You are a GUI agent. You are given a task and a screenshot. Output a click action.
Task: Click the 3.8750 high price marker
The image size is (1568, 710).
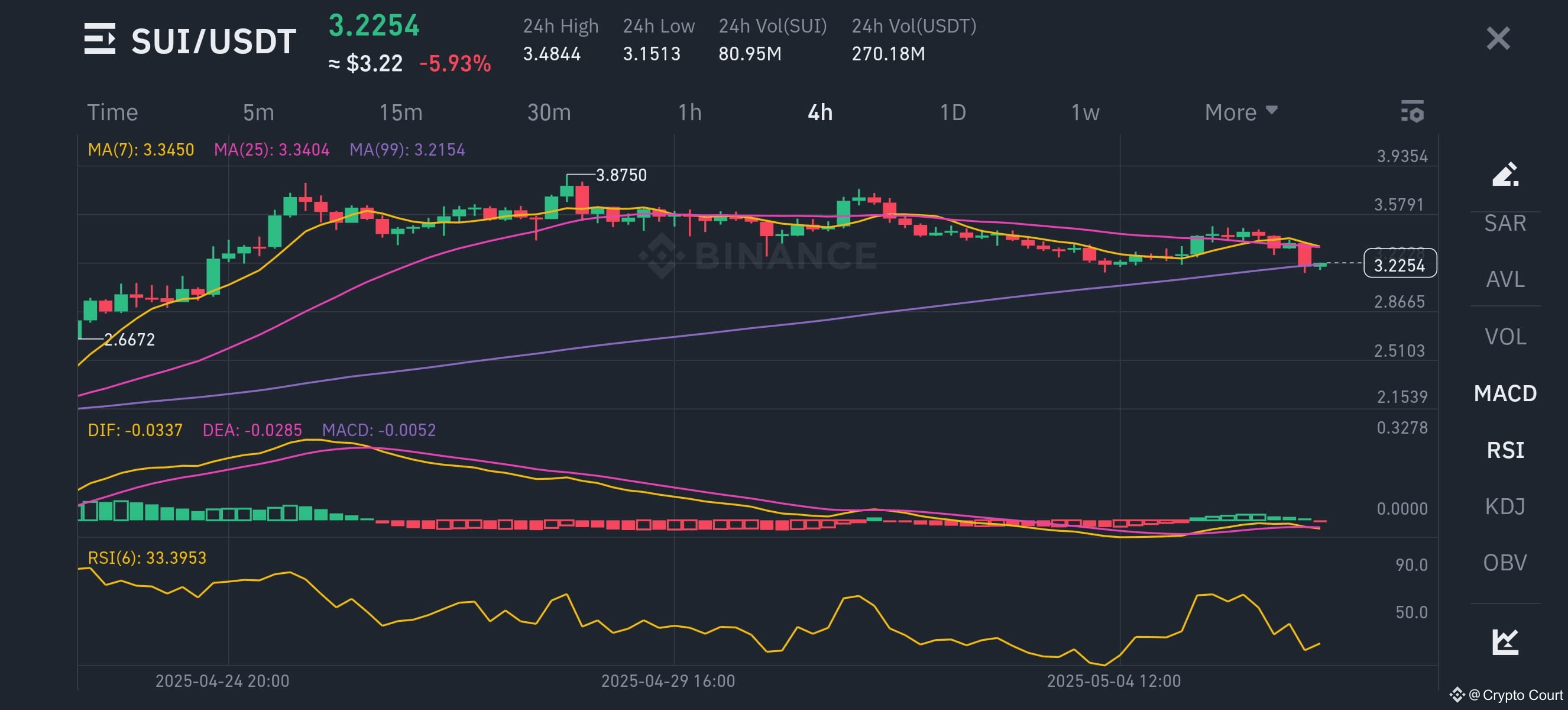point(621,175)
